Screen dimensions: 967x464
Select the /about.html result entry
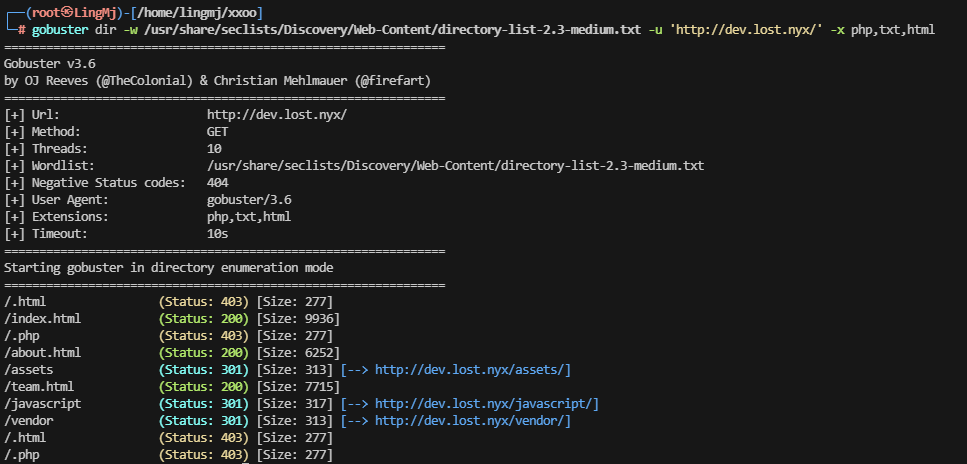[43, 353]
